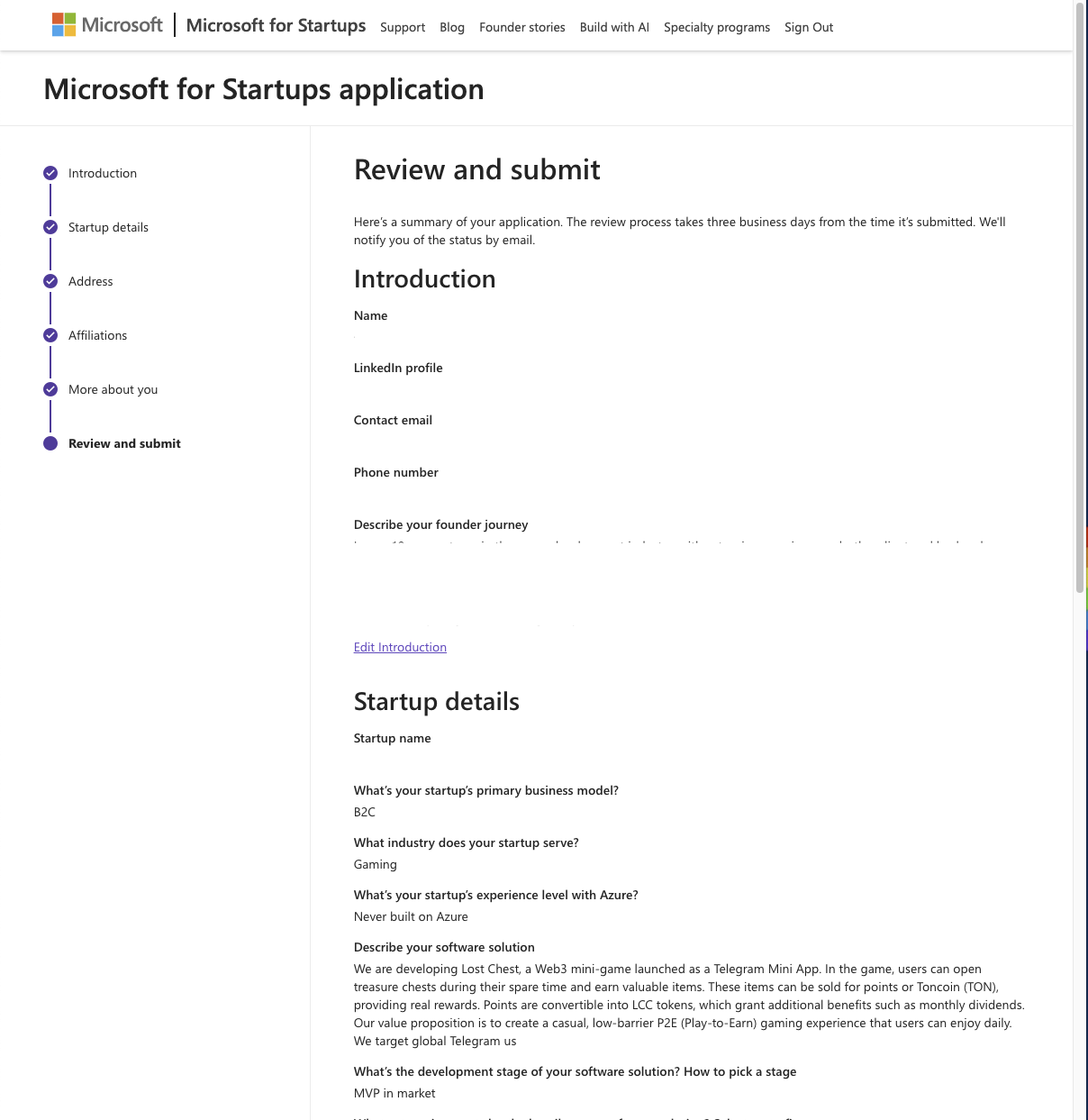
Task: Click the Microsoft for Startups header link
Action: (x=276, y=25)
